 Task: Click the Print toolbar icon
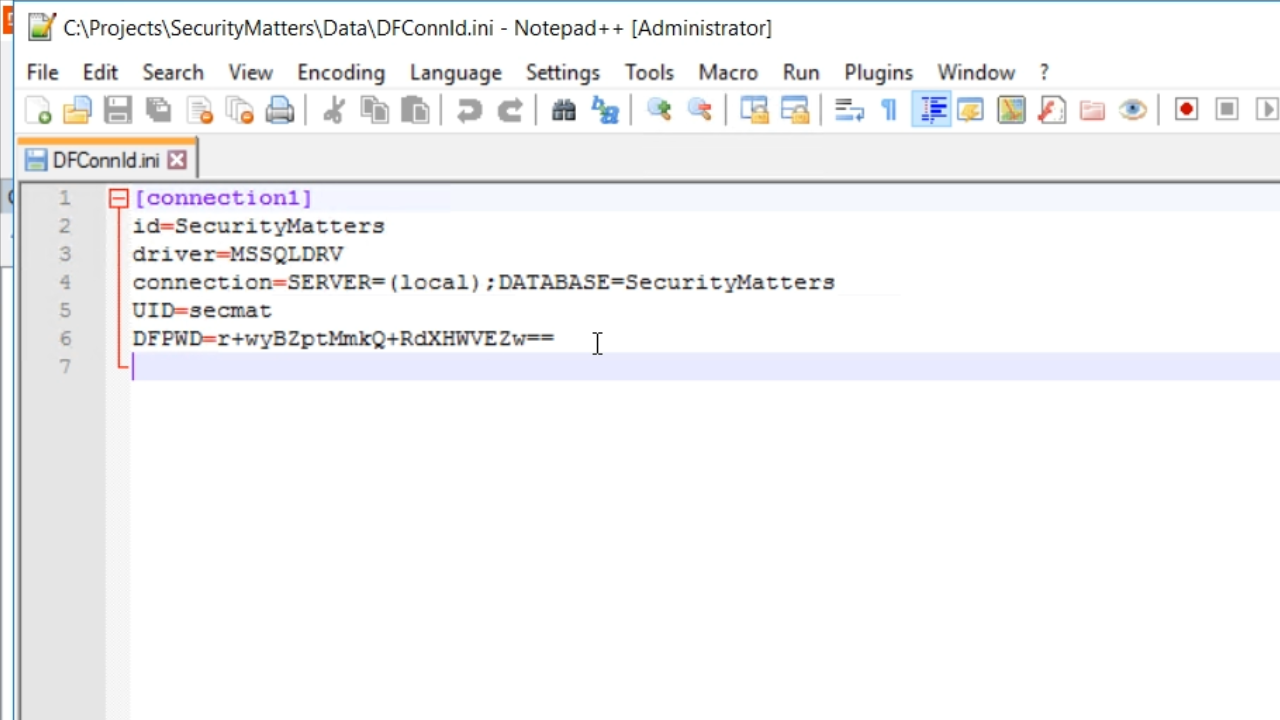point(280,110)
